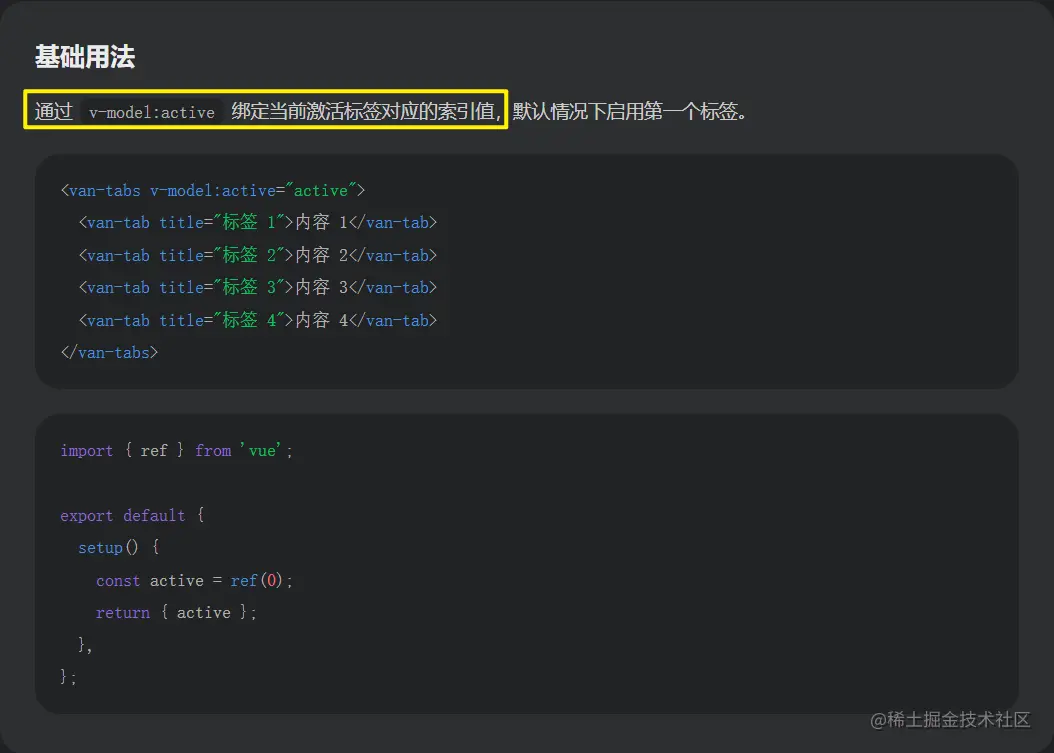Screen dimensions: 1054x753
Task: Select code line with 标签 4
Action: pos(257,320)
